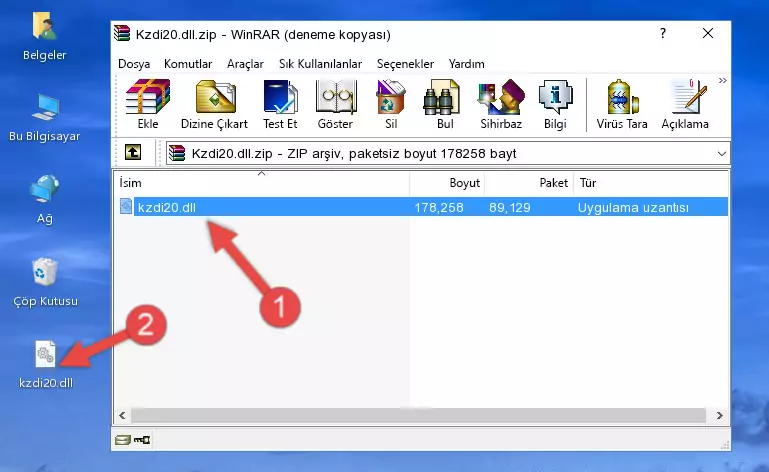Select the Ağ network desktop icon
Image resolution: width=769 pixels, height=472 pixels.
(44, 200)
